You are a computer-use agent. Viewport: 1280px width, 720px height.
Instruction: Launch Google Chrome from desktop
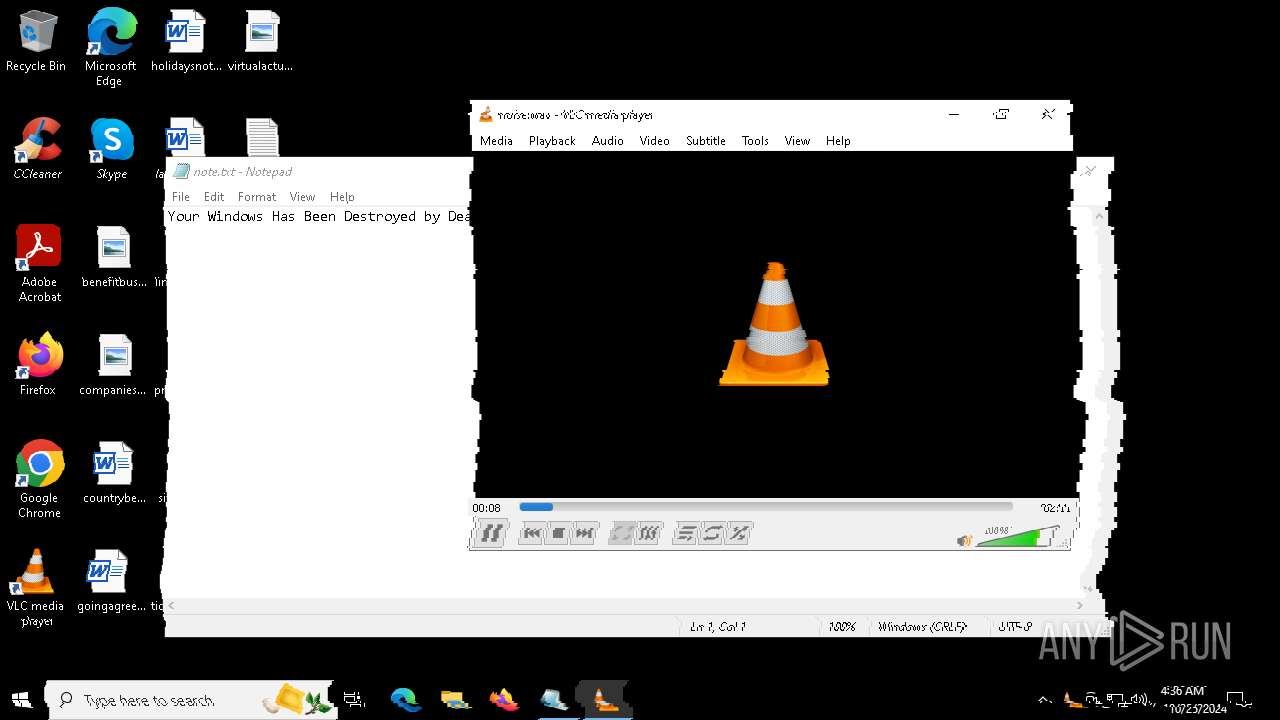39,480
